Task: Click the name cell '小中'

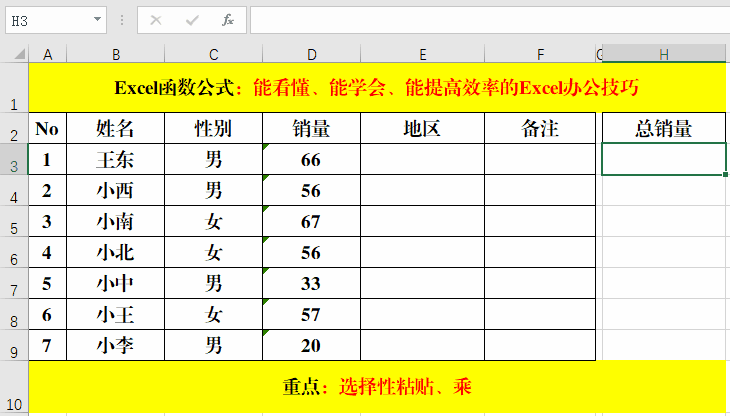Action: (x=115, y=283)
